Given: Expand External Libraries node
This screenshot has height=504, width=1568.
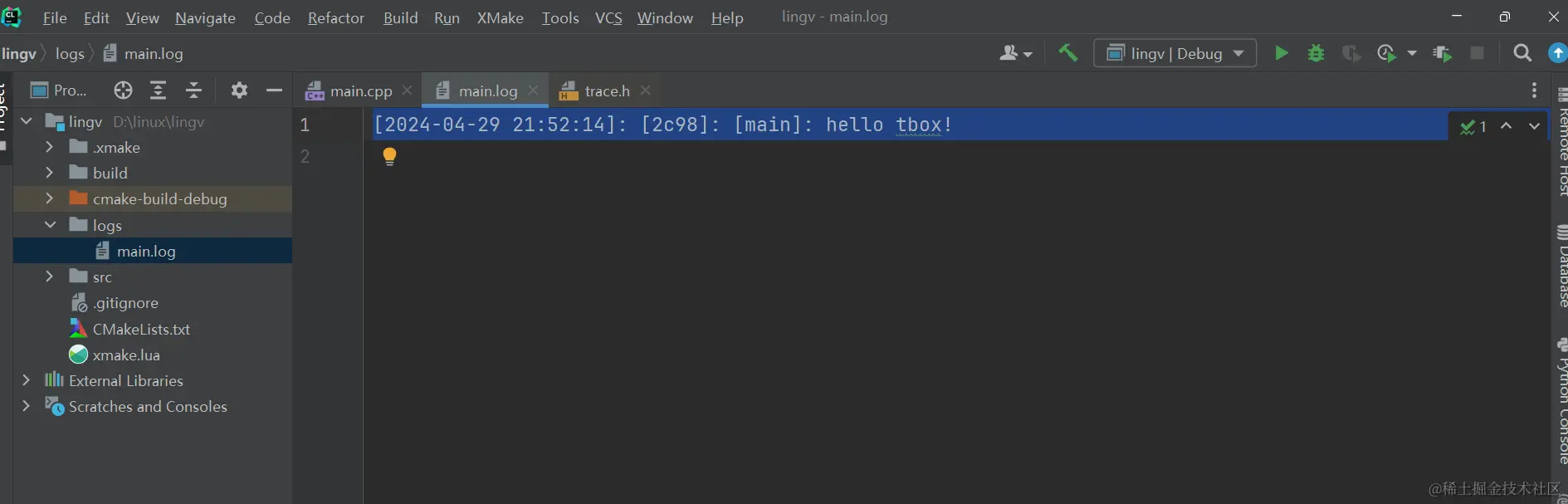Looking at the screenshot, I should coord(27,380).
